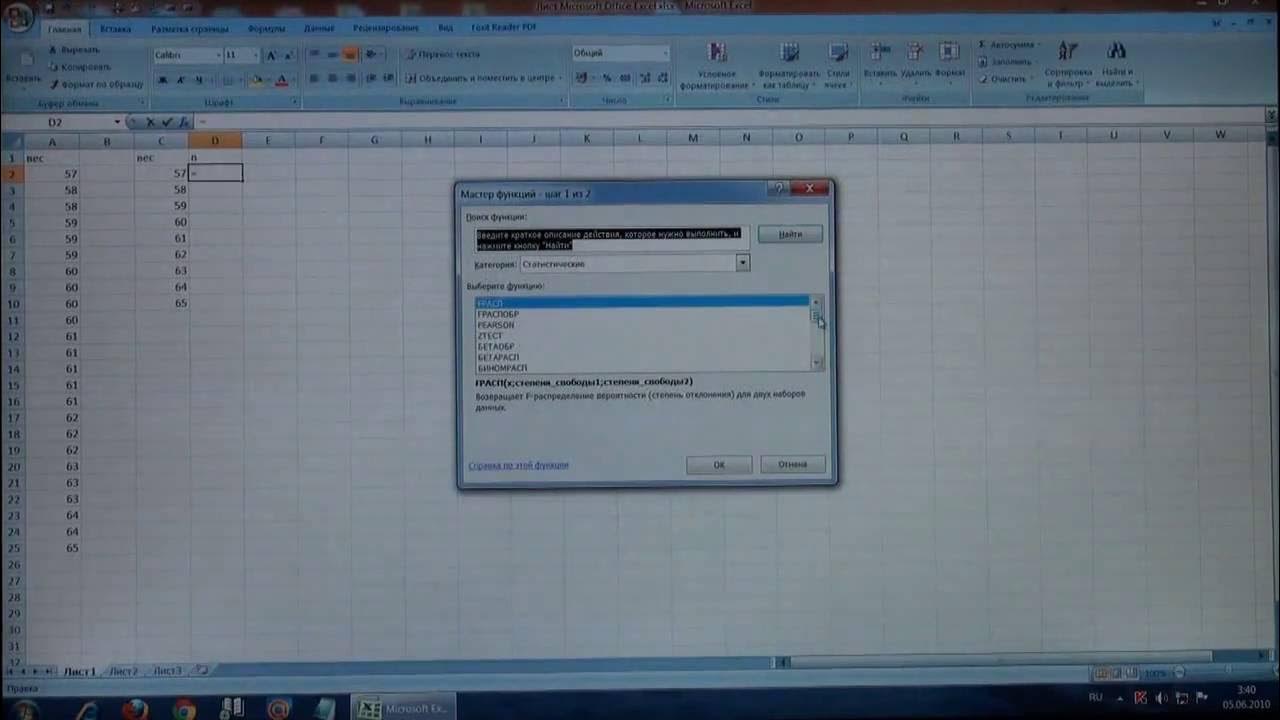Switch to the Вставка ribbon tab
The width and height of the screenshot is (1280, 720).
(115, 29)
